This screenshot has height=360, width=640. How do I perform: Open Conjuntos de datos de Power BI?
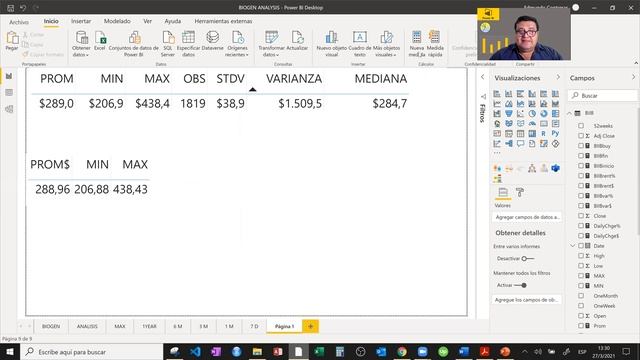[x=133, y=43]
